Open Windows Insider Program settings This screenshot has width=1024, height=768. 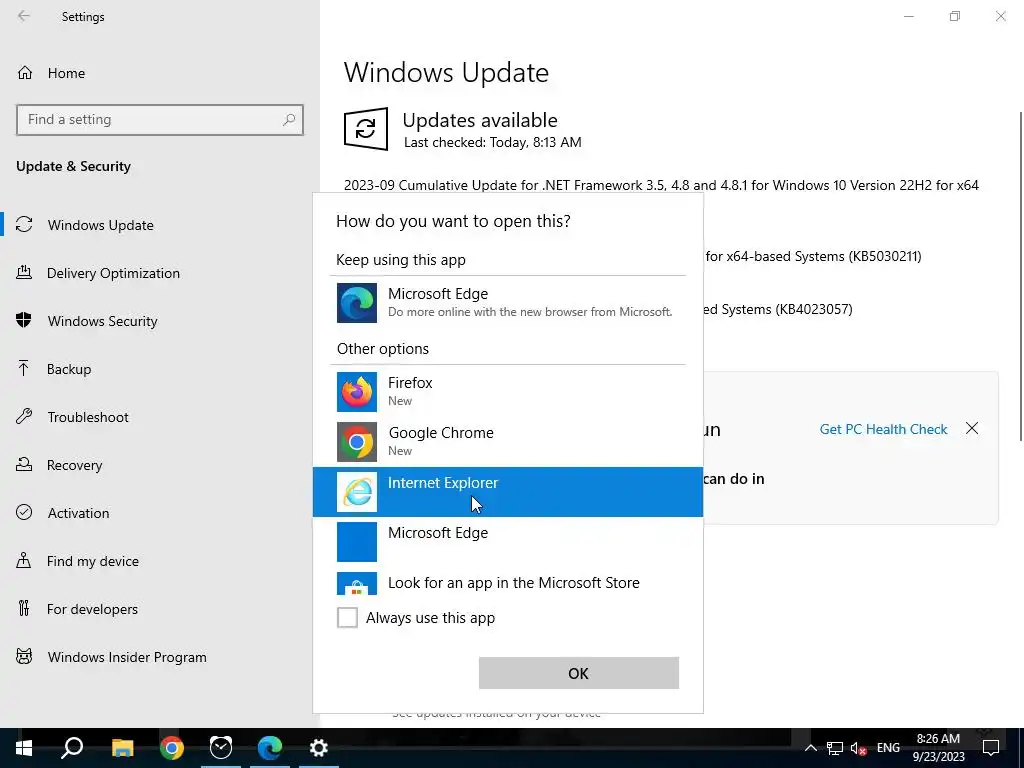(x=160, y=657)
